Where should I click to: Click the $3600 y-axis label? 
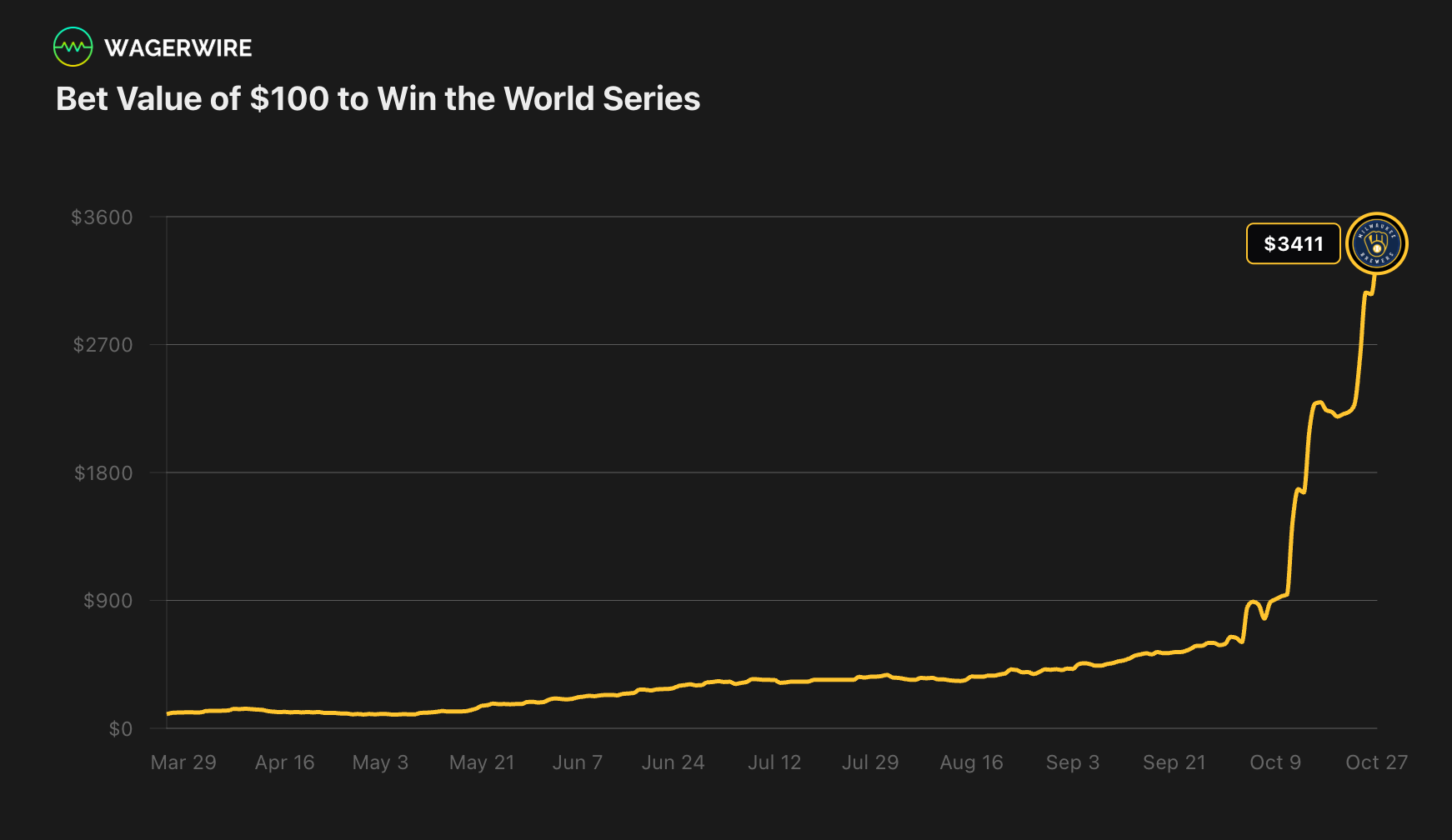(x=102, y=217)
